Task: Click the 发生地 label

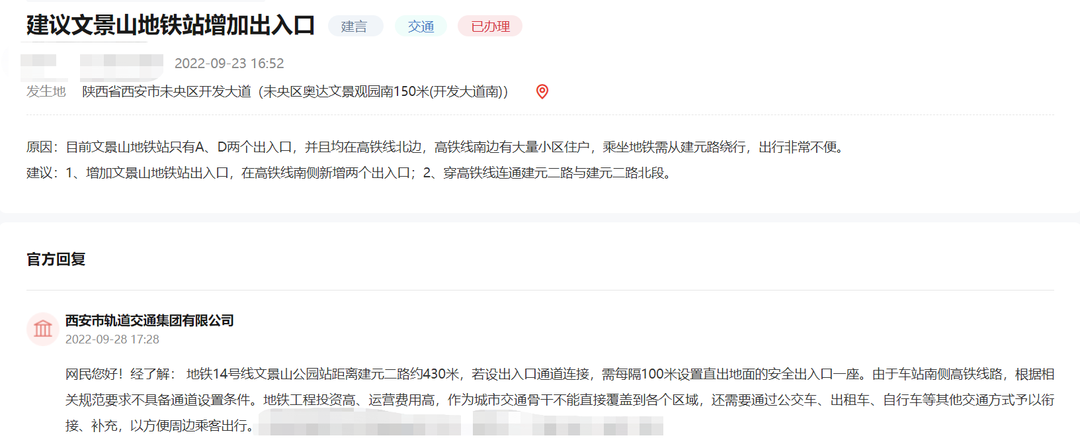Action: [x=46, y=92]
